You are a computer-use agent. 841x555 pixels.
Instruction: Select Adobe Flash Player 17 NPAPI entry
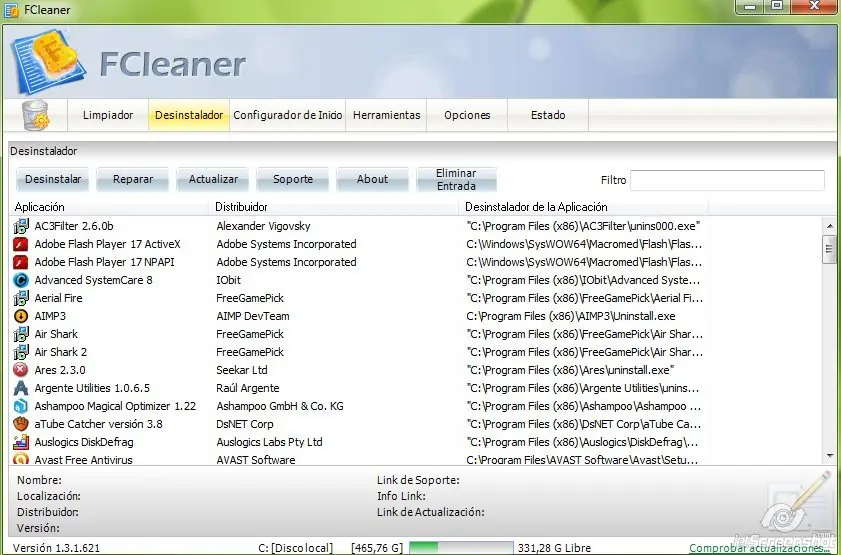105,262
